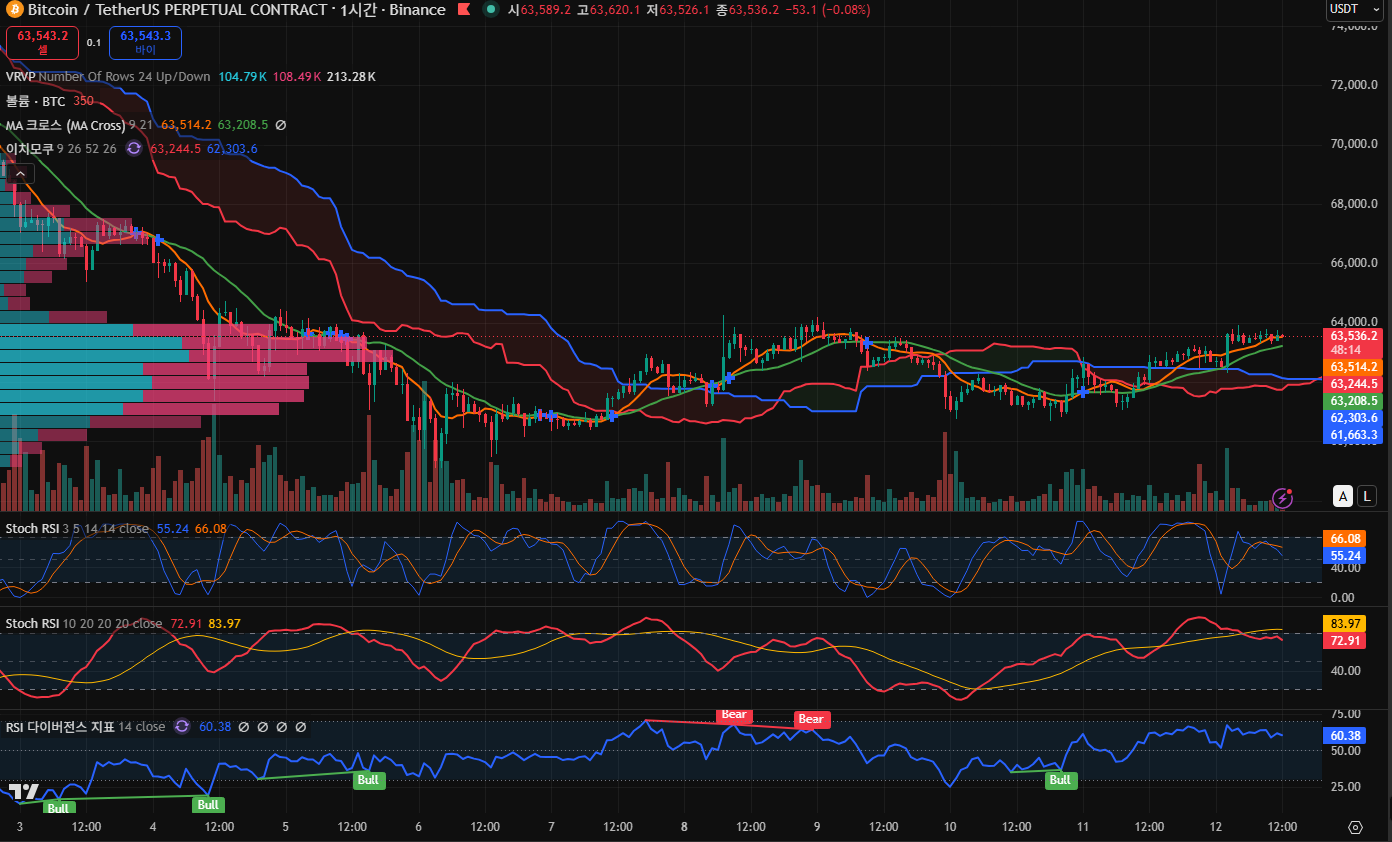Click the first red Bear divergence label
The image size is (1392, 842).
coord(734,715)
